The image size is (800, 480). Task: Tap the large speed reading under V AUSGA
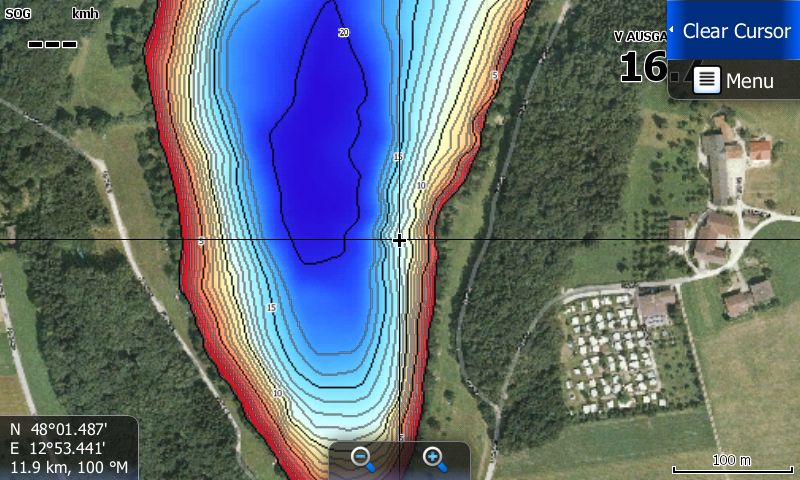click(642, 68)
